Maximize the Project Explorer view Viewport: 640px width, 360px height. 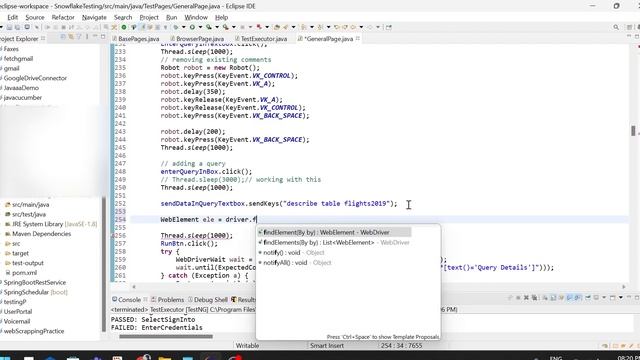coord(103,37)
